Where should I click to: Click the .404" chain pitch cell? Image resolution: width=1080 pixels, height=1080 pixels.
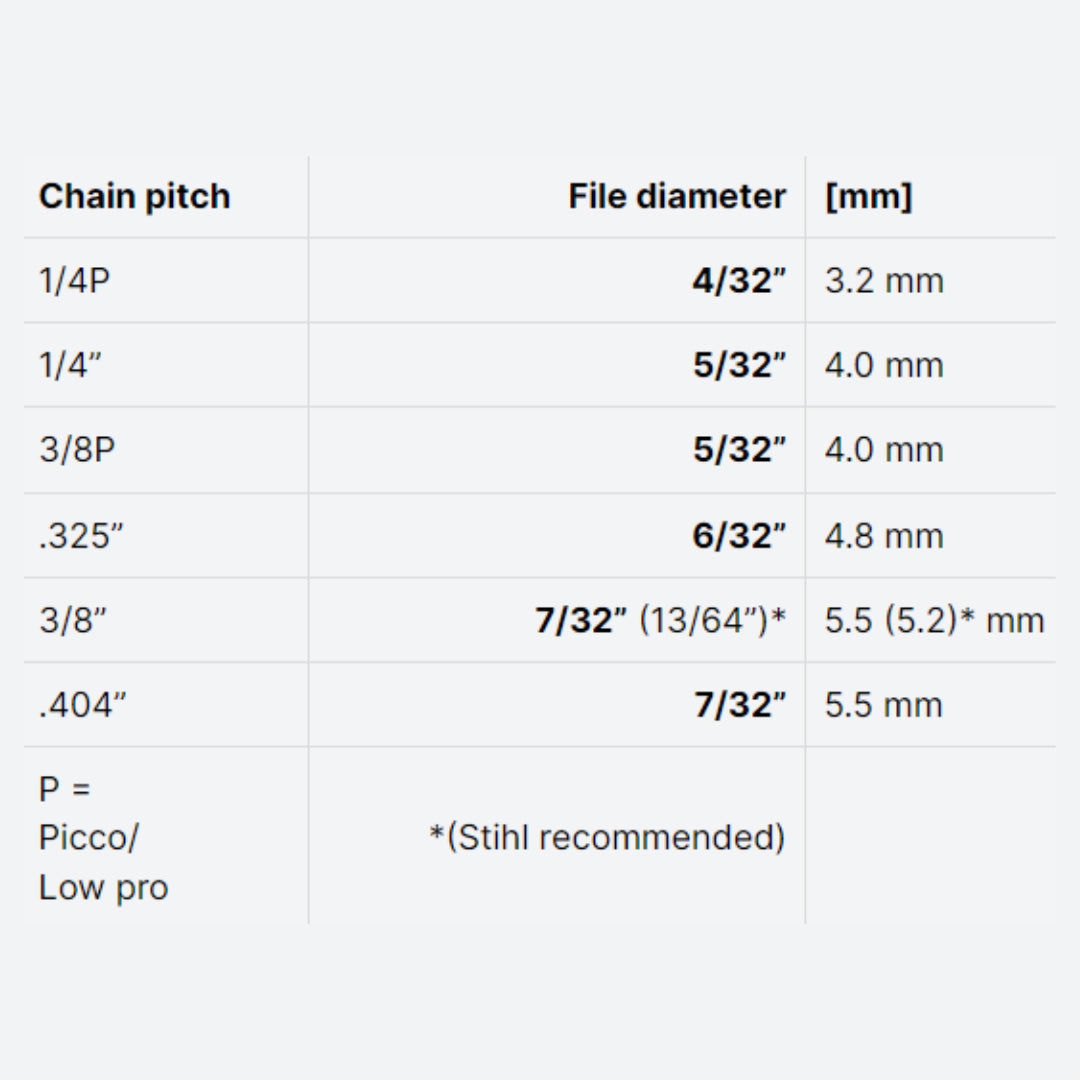tap(82, 706)
